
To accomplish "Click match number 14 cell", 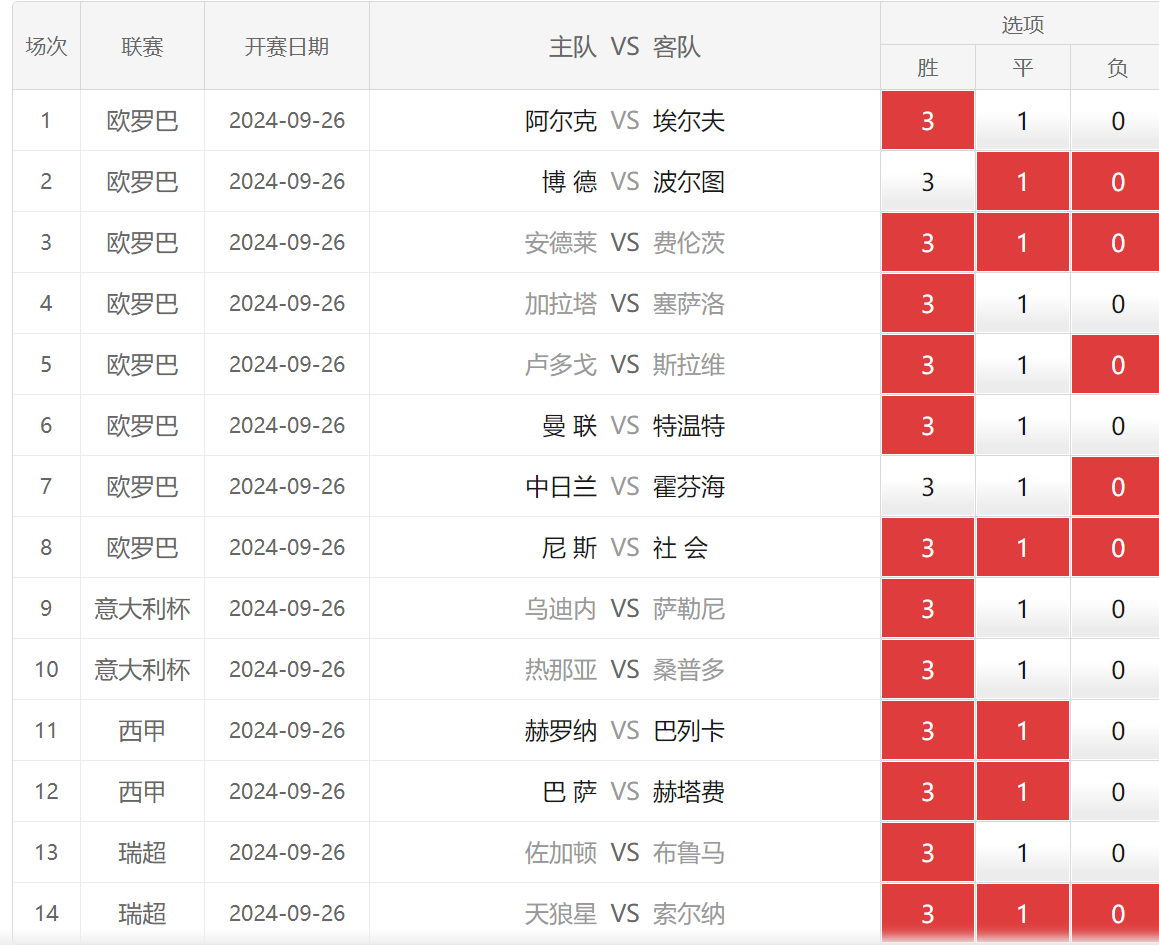I will coord(47,914).
